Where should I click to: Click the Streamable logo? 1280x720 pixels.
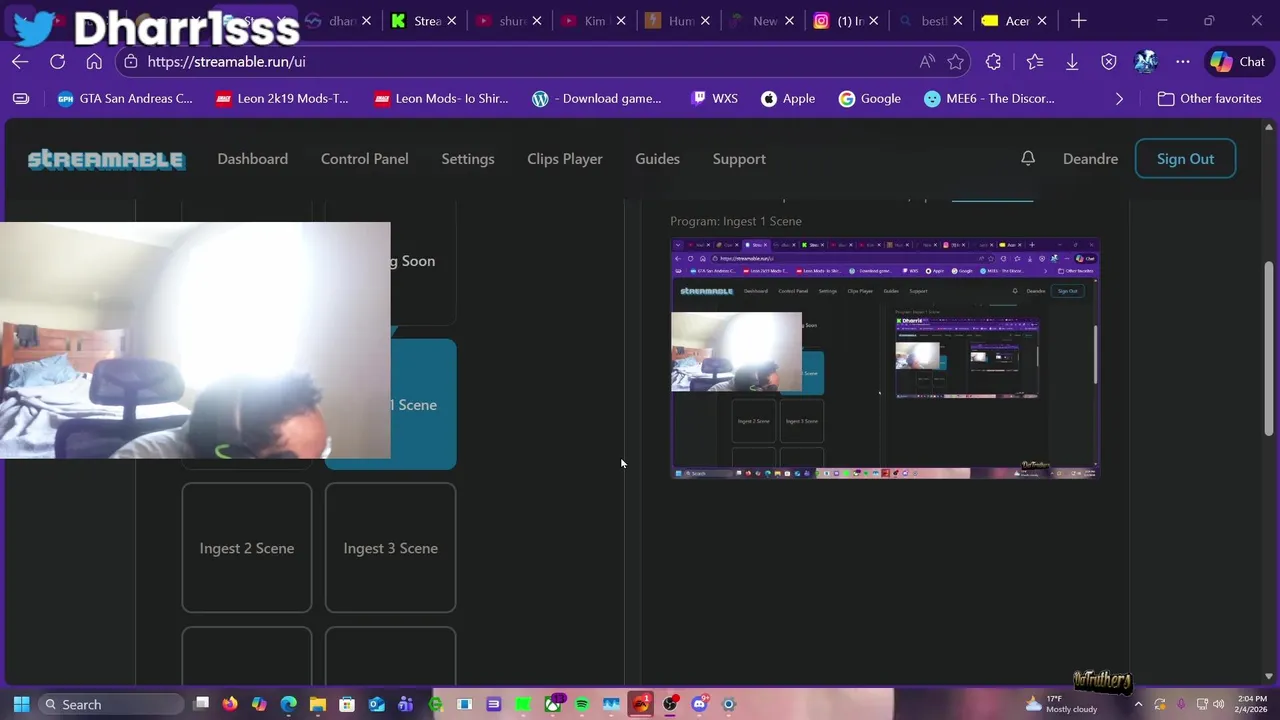pyautogui.click(x=106, y=159)
